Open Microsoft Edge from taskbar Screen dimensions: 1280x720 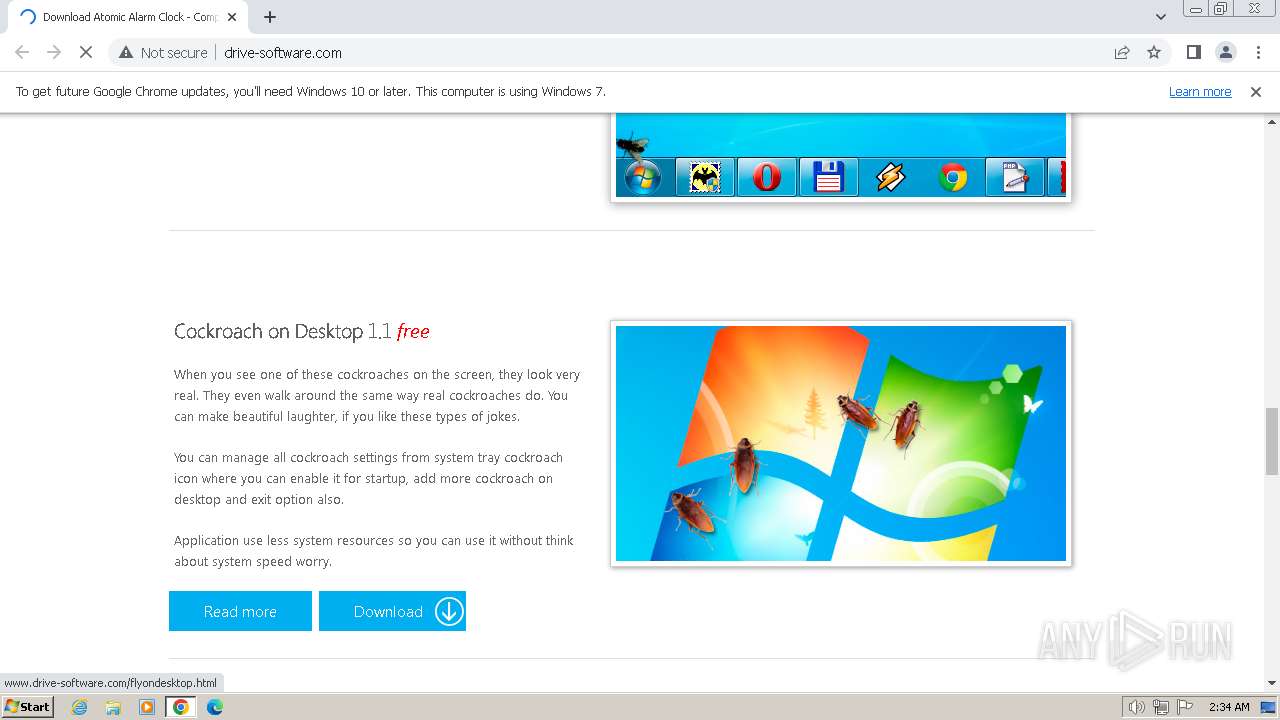click(x=214, y=707)
